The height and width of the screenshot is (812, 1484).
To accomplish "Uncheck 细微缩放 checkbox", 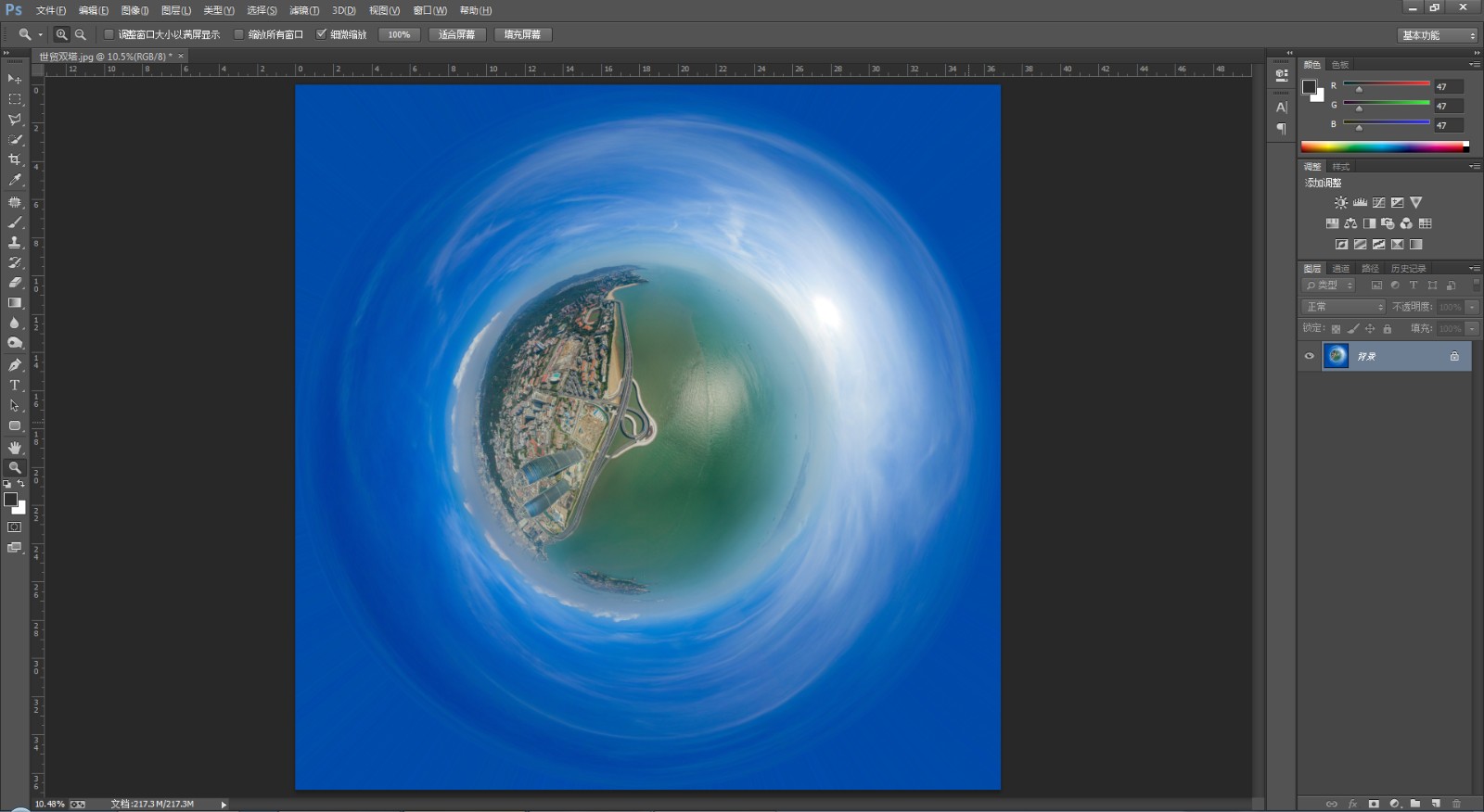I will pos(321,34).
